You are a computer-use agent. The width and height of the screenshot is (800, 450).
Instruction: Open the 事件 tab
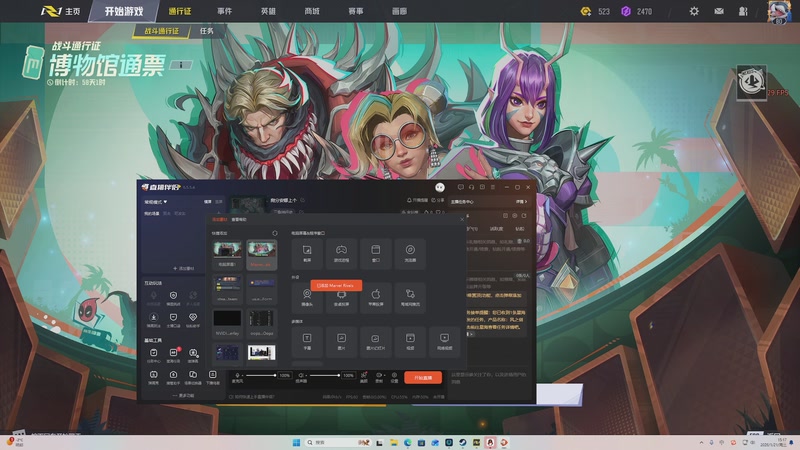[224, 11]
